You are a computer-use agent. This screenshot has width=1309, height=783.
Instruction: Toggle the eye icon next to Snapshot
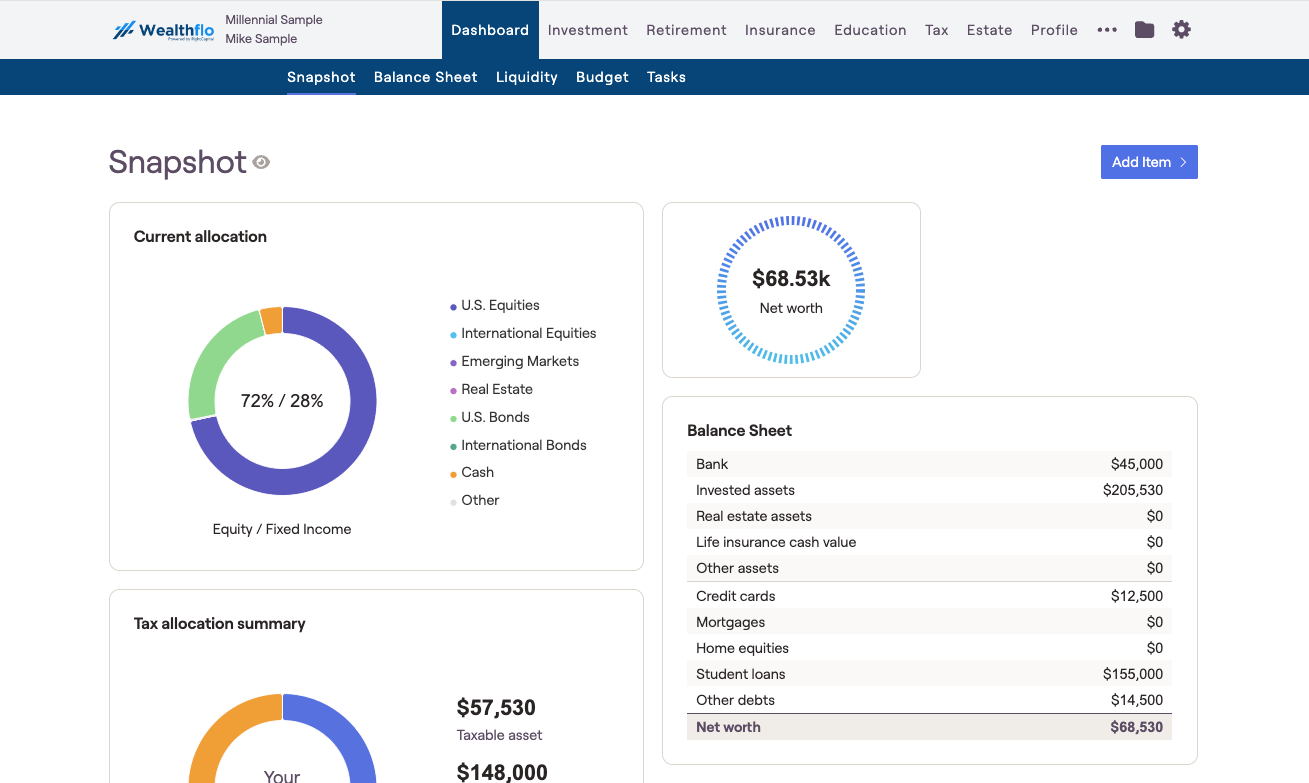coord(261,162)
